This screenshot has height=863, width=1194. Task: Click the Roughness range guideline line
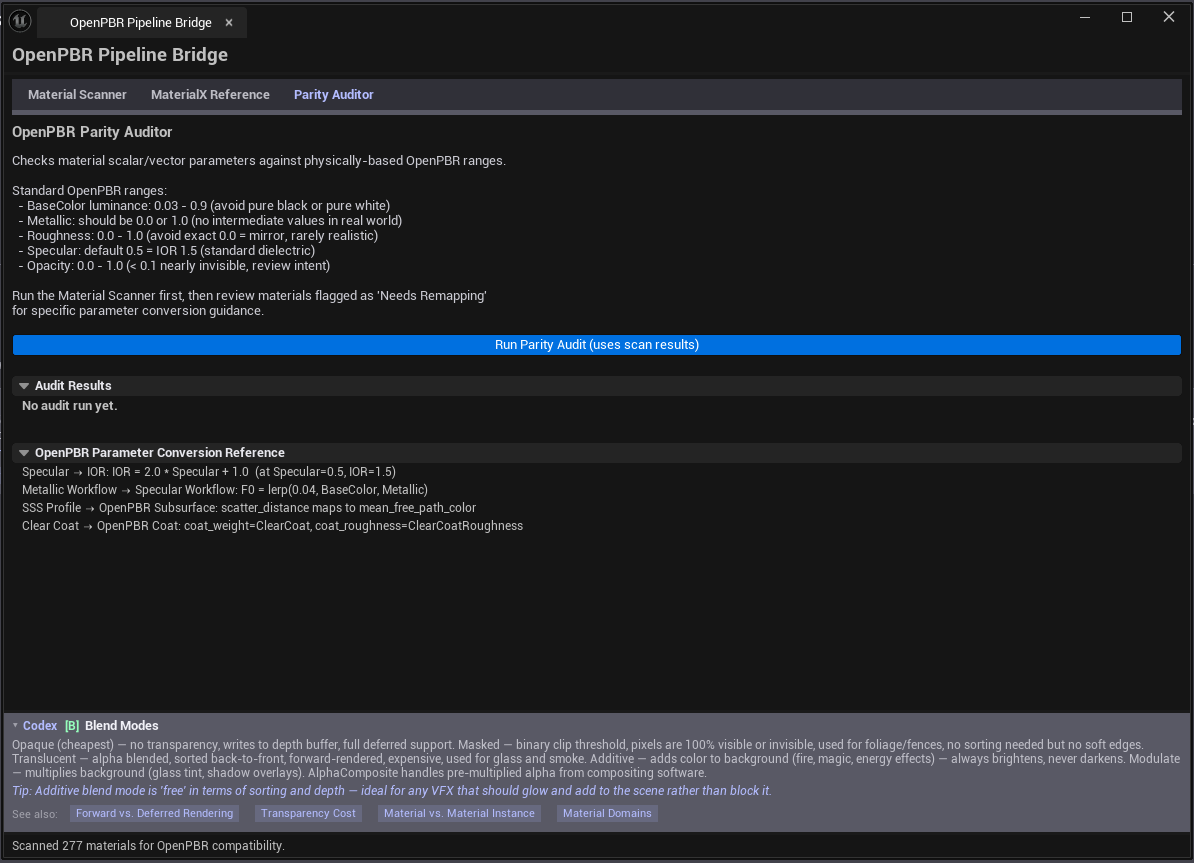point(198,236)
